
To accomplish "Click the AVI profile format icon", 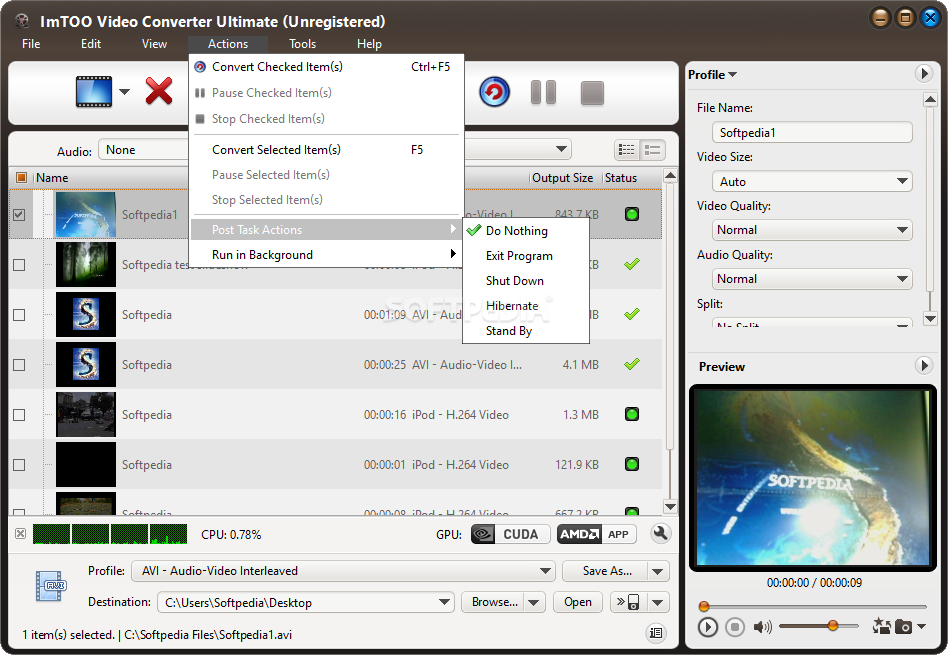I will [x=51, y=586].
